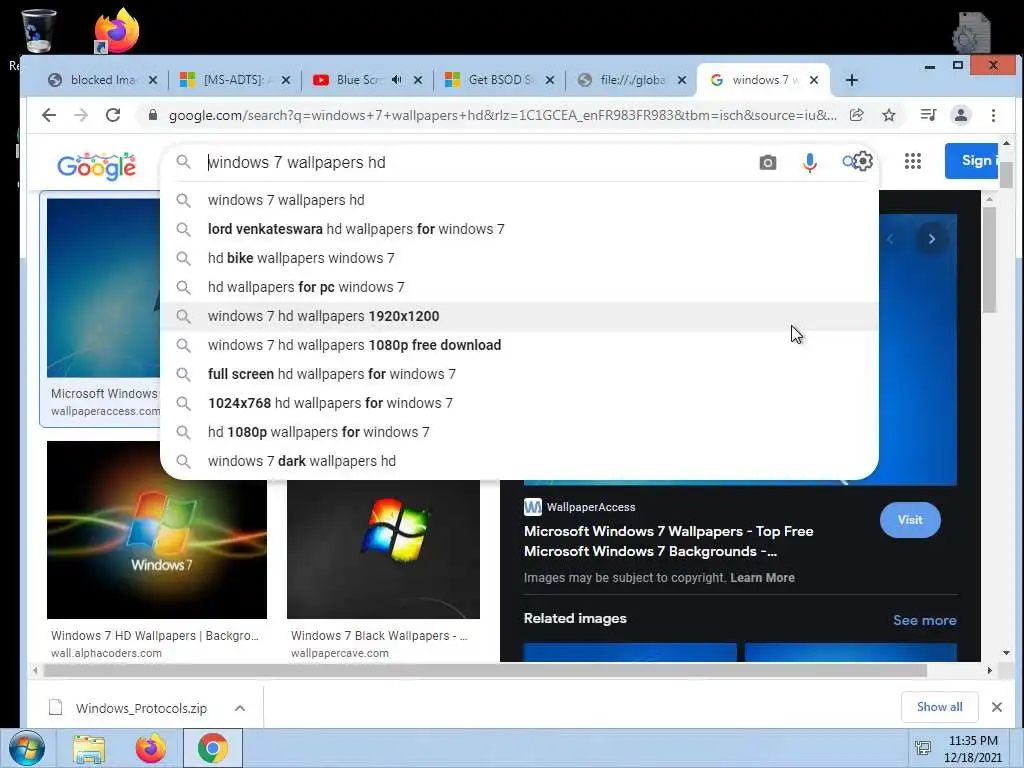
Task: Select suggestion 'windows 7 wallpapers hd'
Action: tap(519, 200)
